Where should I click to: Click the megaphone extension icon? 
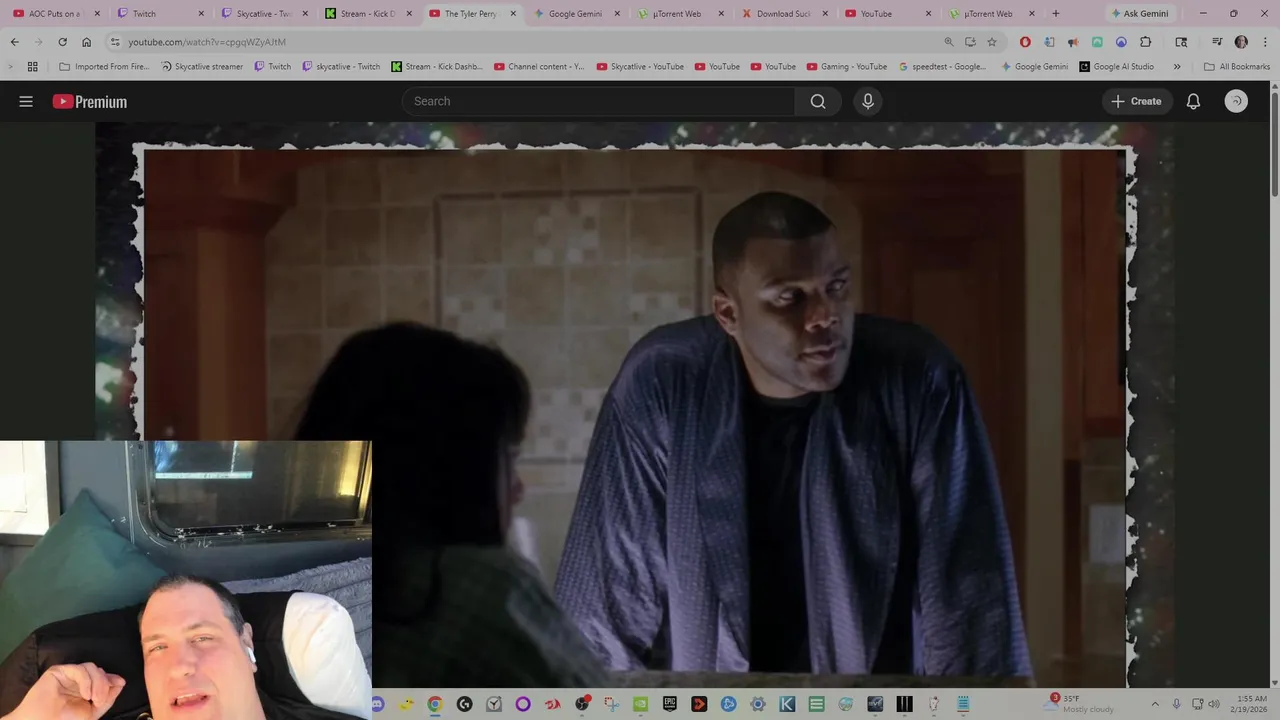pos(1073,42)
